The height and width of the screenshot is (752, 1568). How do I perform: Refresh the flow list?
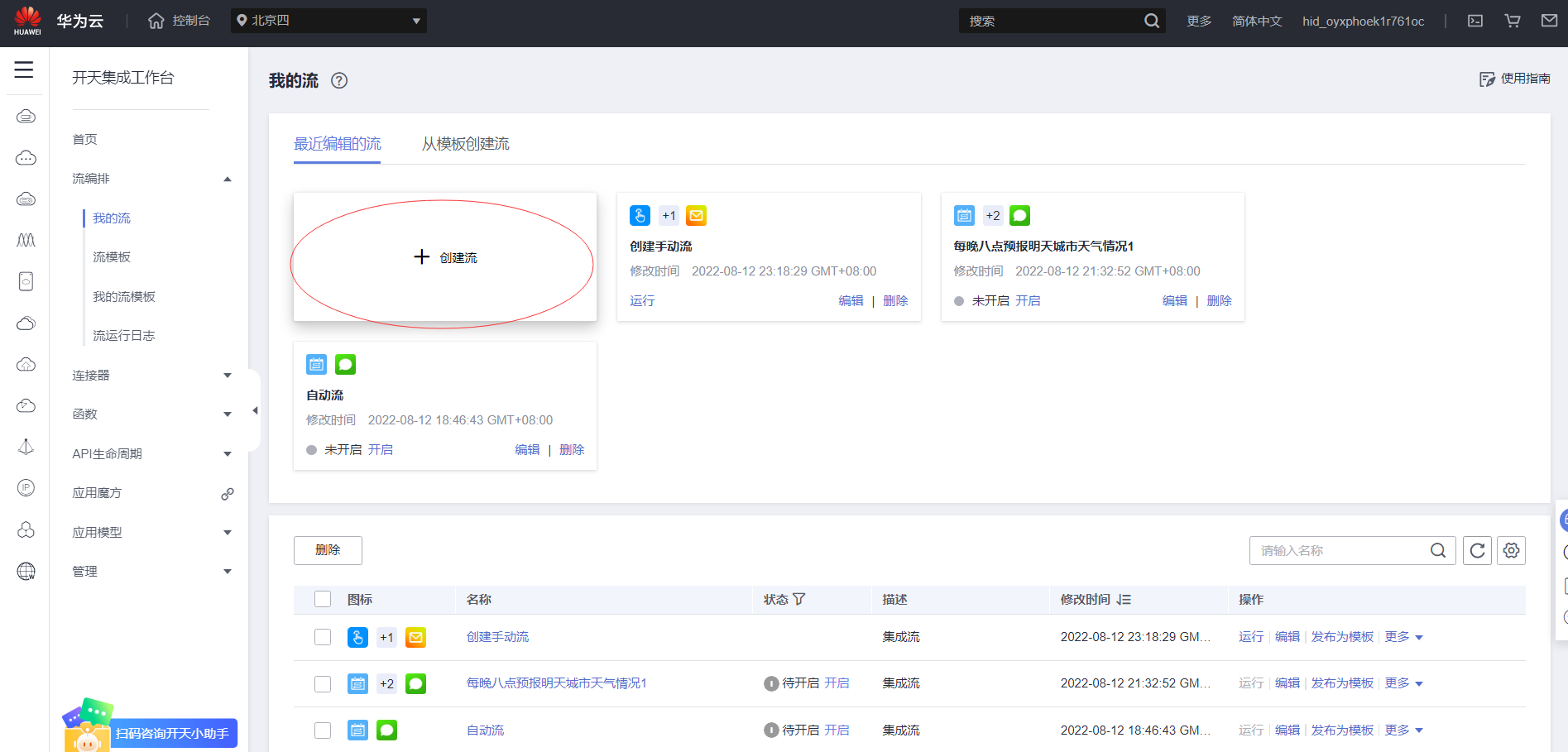[x=1477, y=550]
